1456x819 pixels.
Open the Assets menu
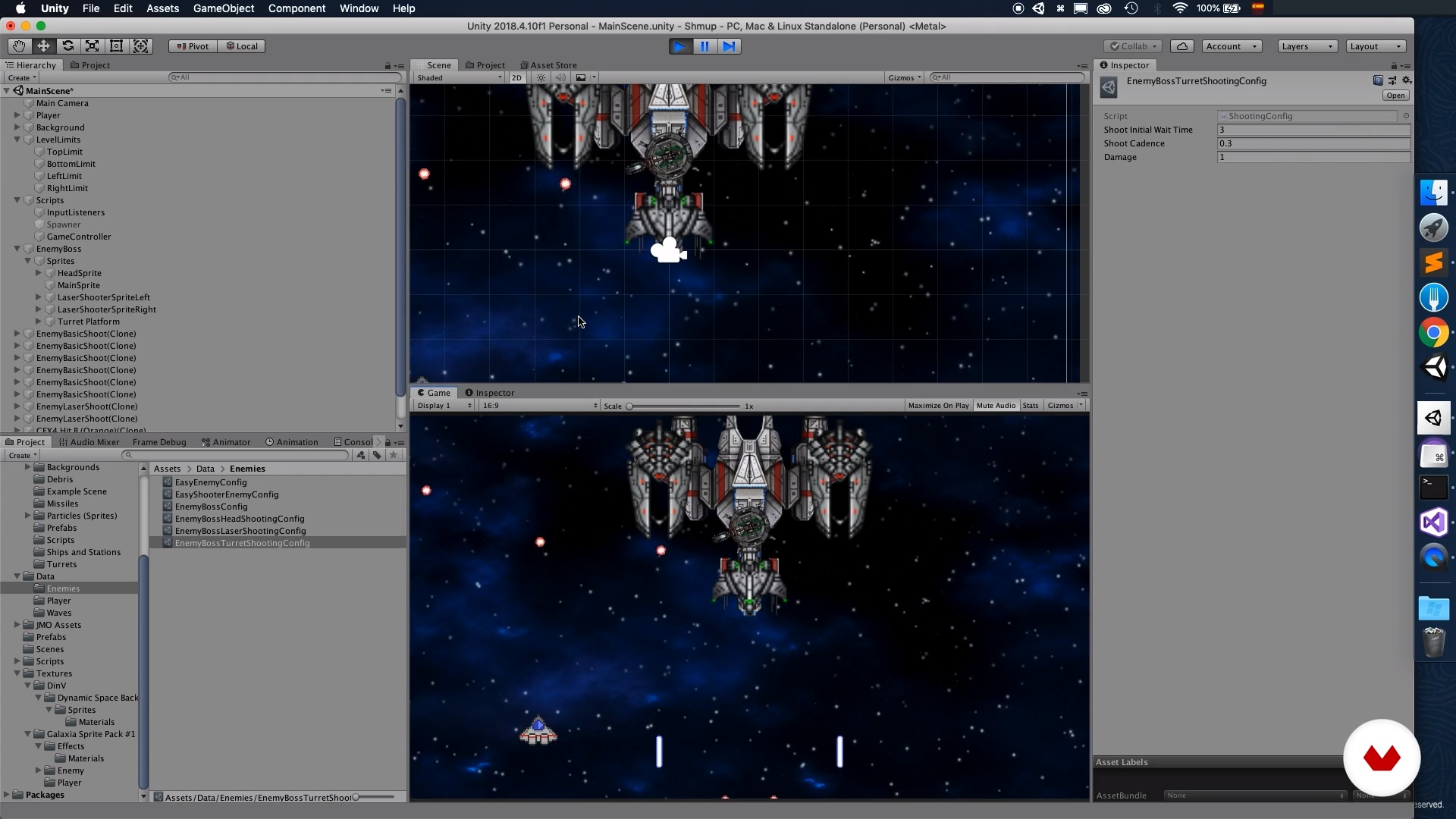tap(162, 8)
